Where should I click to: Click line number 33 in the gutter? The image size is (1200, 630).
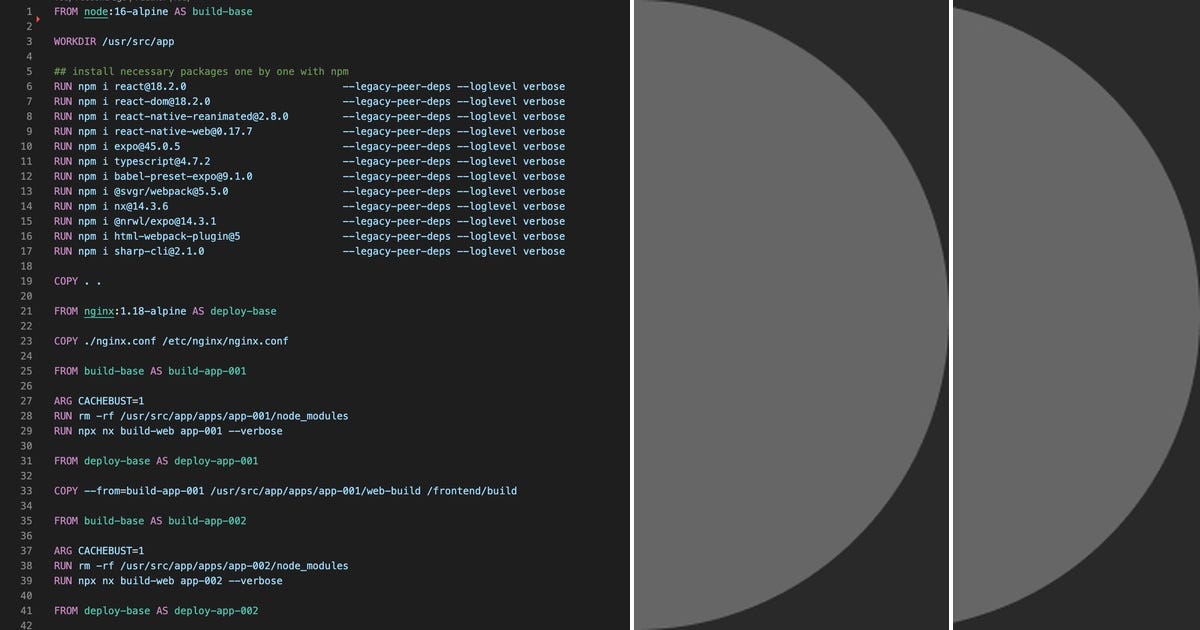click(27, 492)
